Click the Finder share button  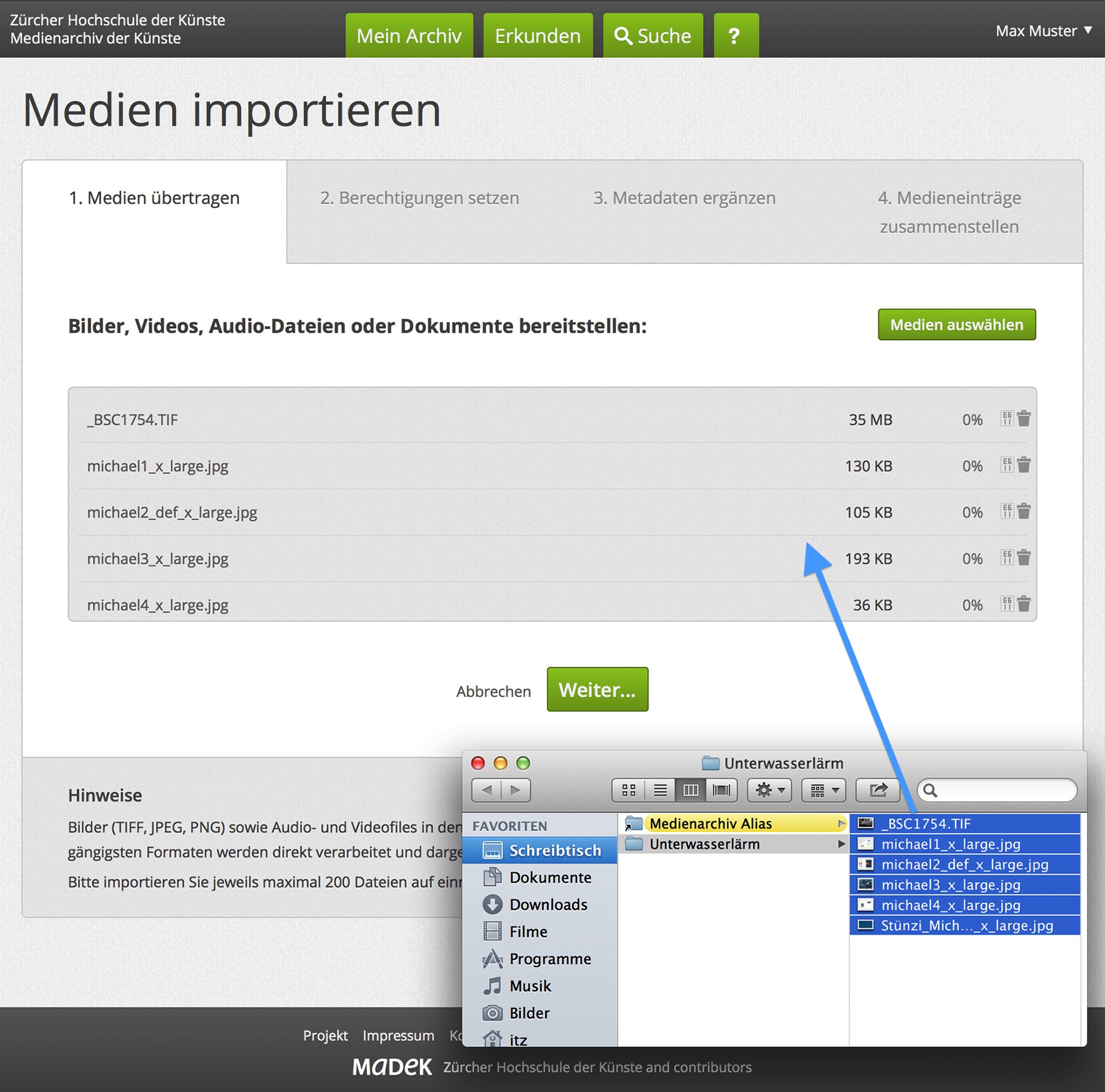(x=878, y=790)
